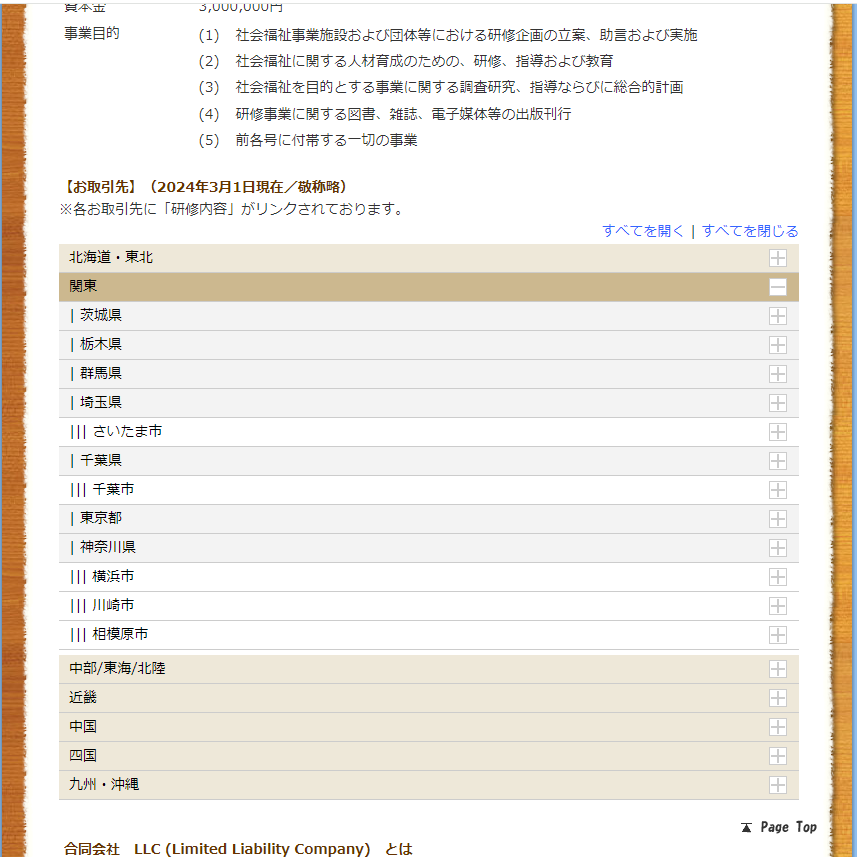The height and width of the screenshot is (857, 857).
Task: Click the Page Top up-arrow icon
Action: point(746,827)
